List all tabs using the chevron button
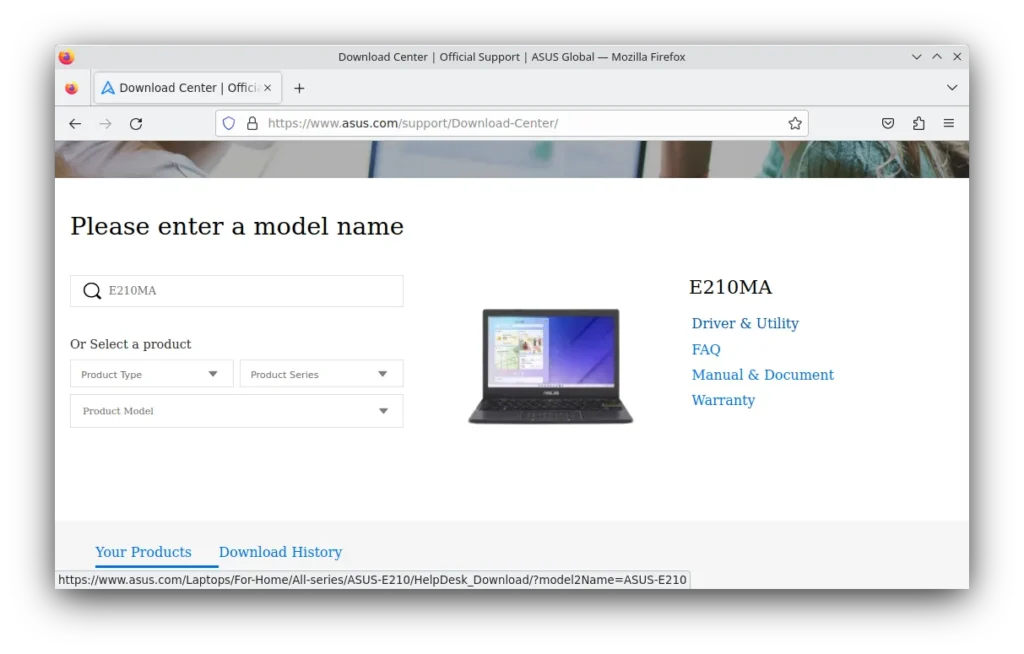The image size is (1024, 654). [x=952, y=88]
